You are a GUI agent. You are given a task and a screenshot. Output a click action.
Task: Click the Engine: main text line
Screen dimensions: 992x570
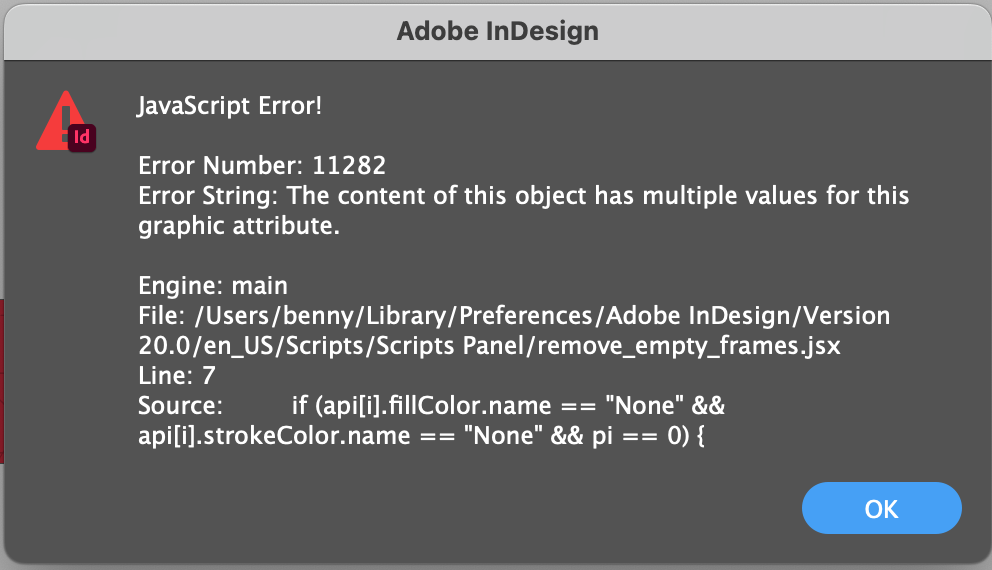tap(213, 286)
